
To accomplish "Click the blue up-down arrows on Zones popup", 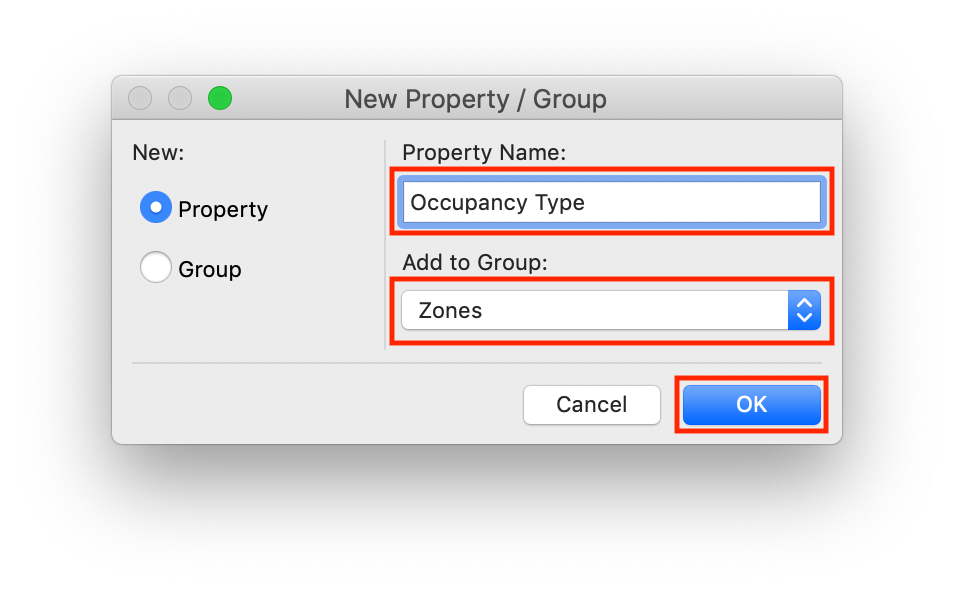I will click(x=804, y=310).
